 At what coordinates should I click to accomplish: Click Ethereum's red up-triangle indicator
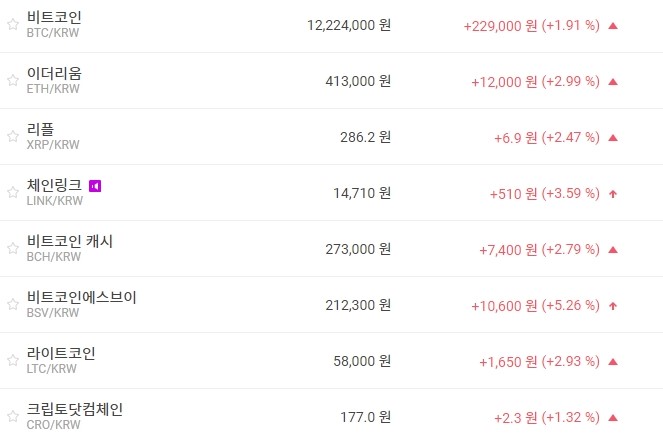[613, 81]
